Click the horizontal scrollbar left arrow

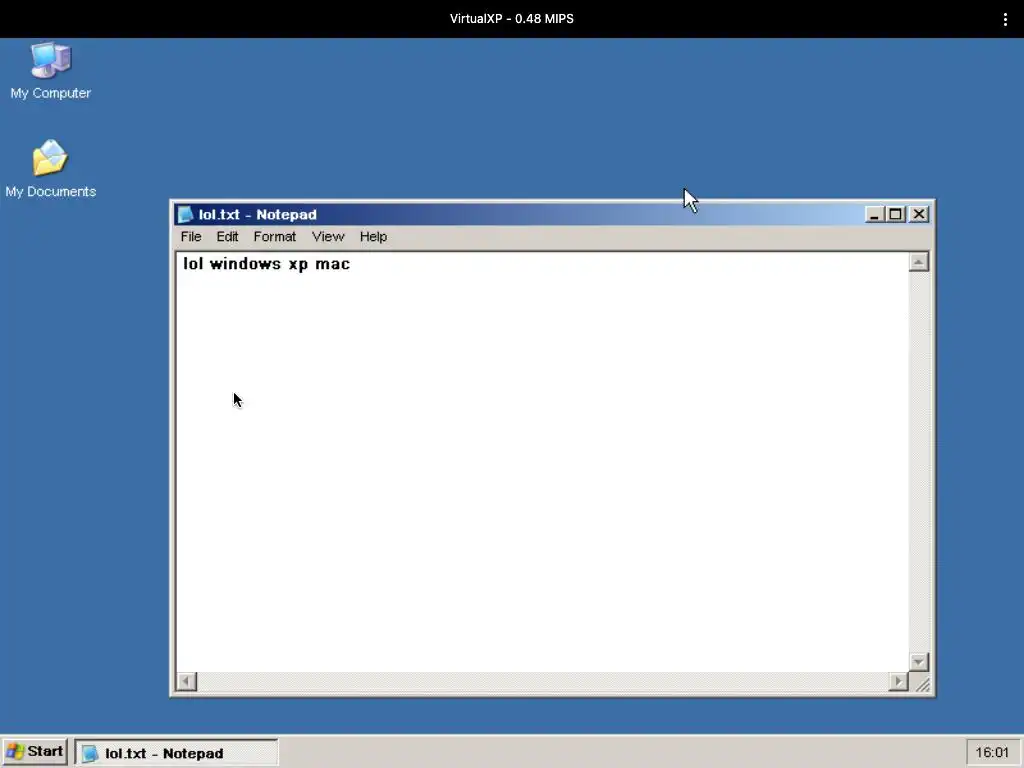tap(186, 682)
